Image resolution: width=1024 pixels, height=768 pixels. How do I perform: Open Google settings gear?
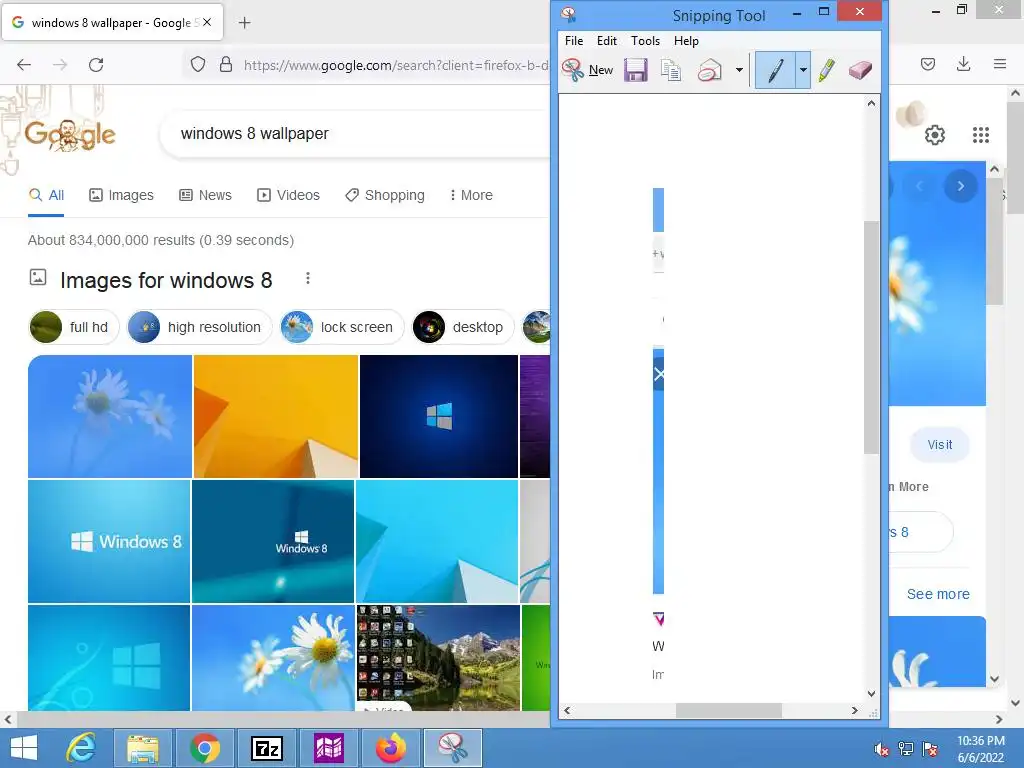[935, 135]
